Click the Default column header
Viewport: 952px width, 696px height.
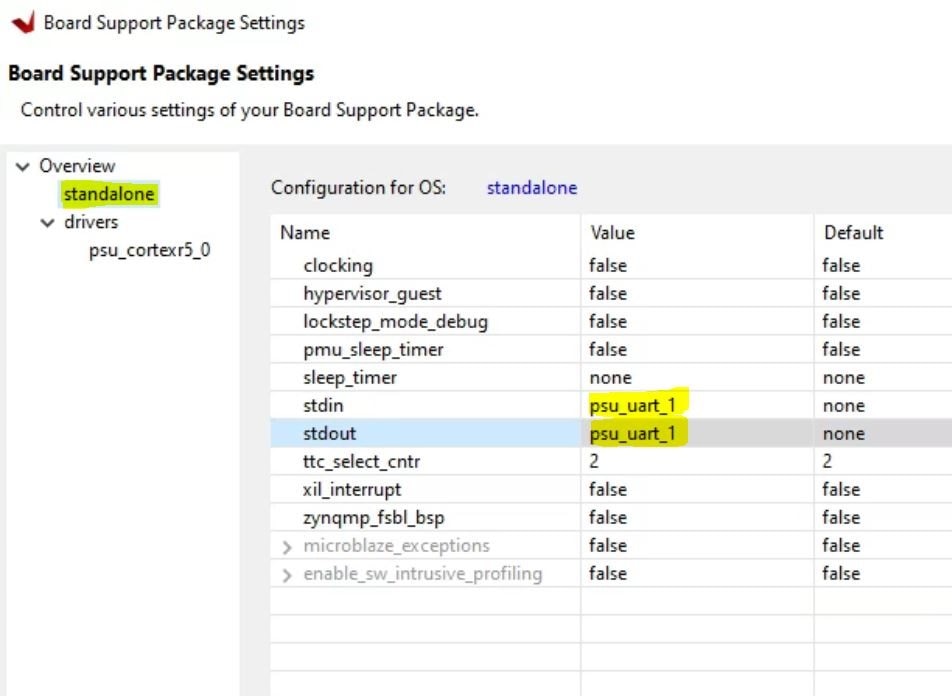(852, 232)
